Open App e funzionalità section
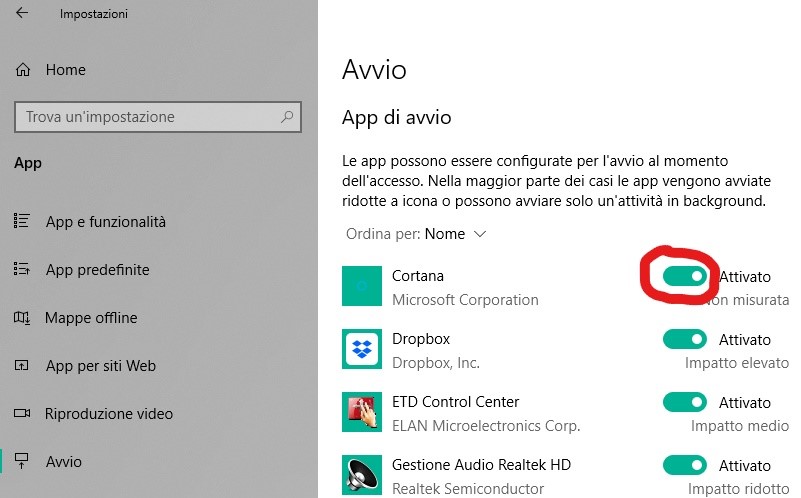The height and width of the screenshot is (498, 801). (106, 222)
